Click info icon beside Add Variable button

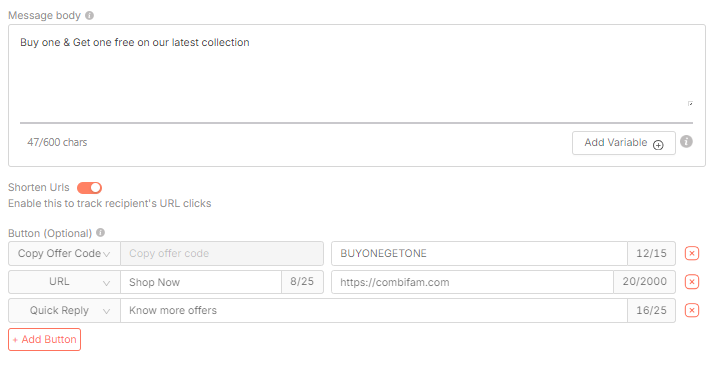pyautogui.click(x=686, y=142)
